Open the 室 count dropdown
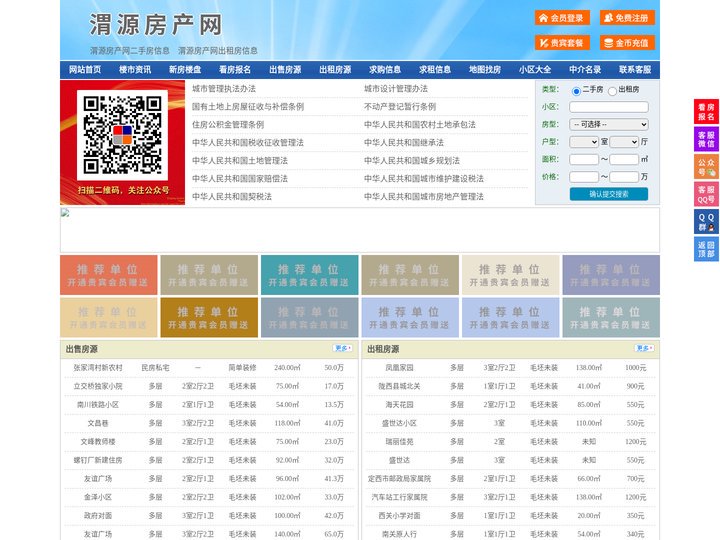 [x=584, y=142]
